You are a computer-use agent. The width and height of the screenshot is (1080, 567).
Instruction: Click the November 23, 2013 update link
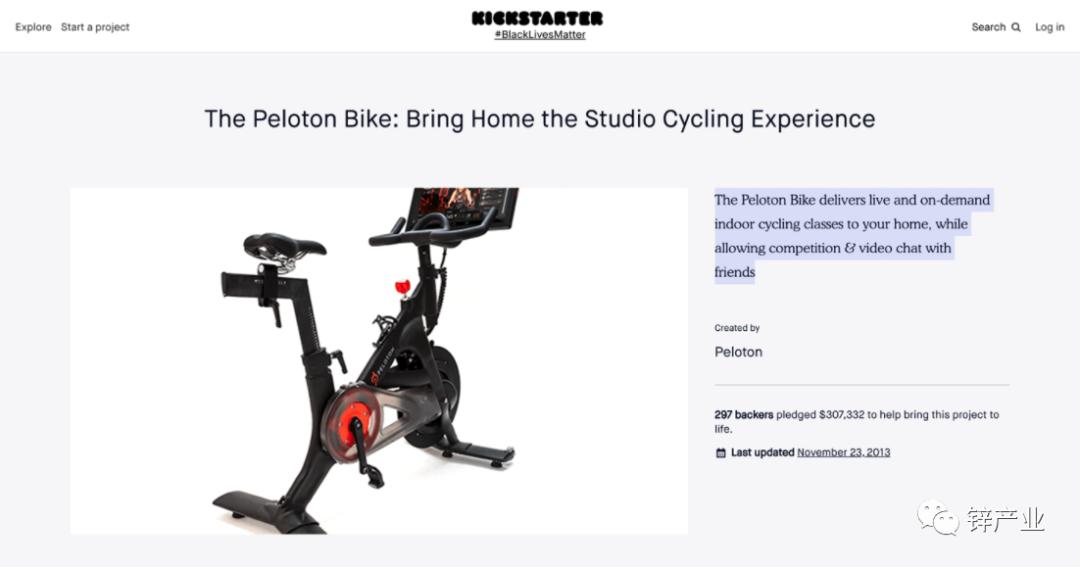coord(843,453)
